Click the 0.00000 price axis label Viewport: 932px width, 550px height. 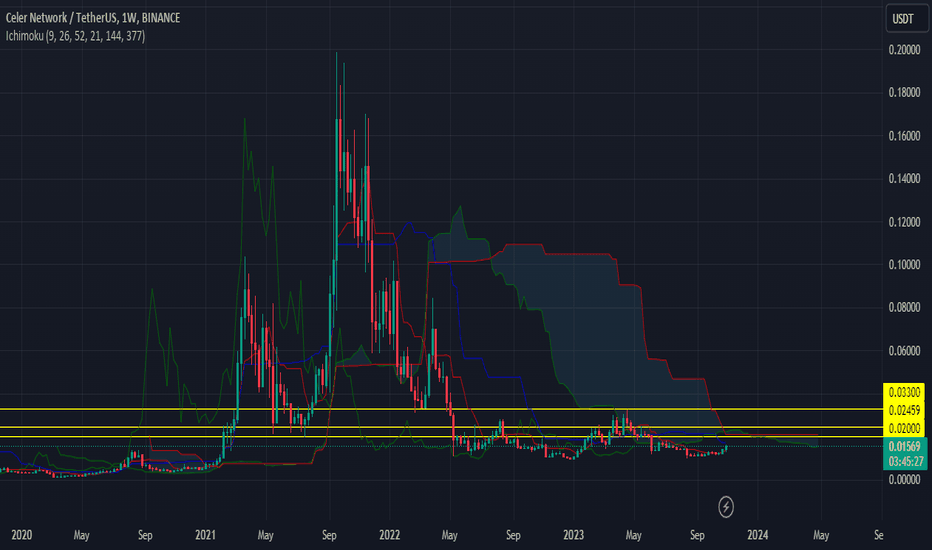tap(904, 479)
